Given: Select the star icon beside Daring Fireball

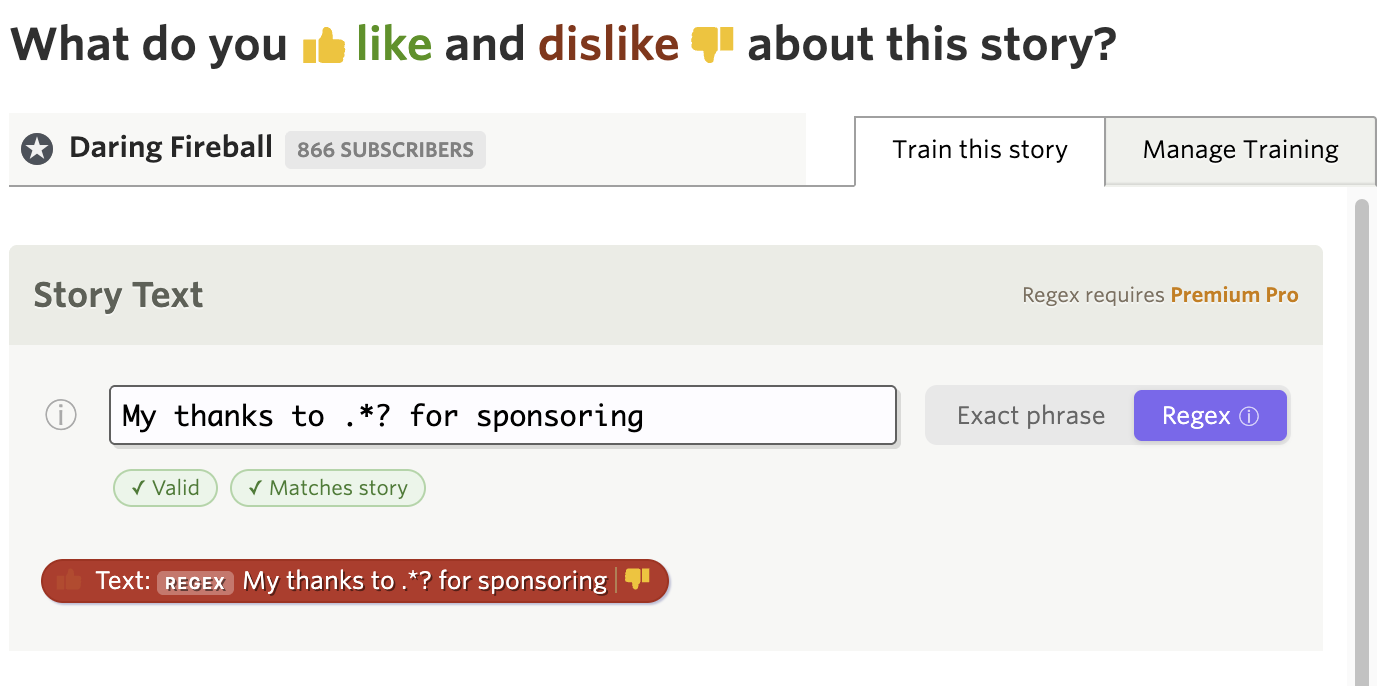Looking at the screenshot, I should [37, 149].
